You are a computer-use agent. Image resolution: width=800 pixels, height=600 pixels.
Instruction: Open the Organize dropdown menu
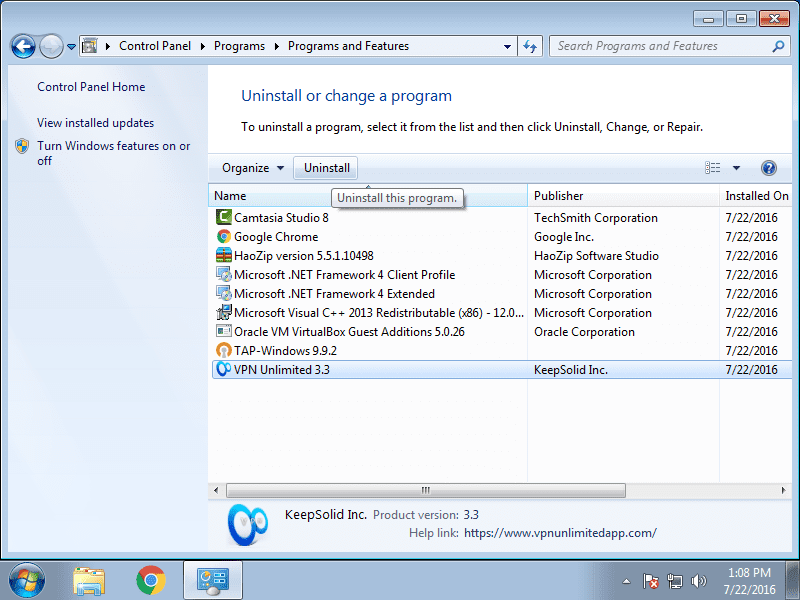pos(251,167)
